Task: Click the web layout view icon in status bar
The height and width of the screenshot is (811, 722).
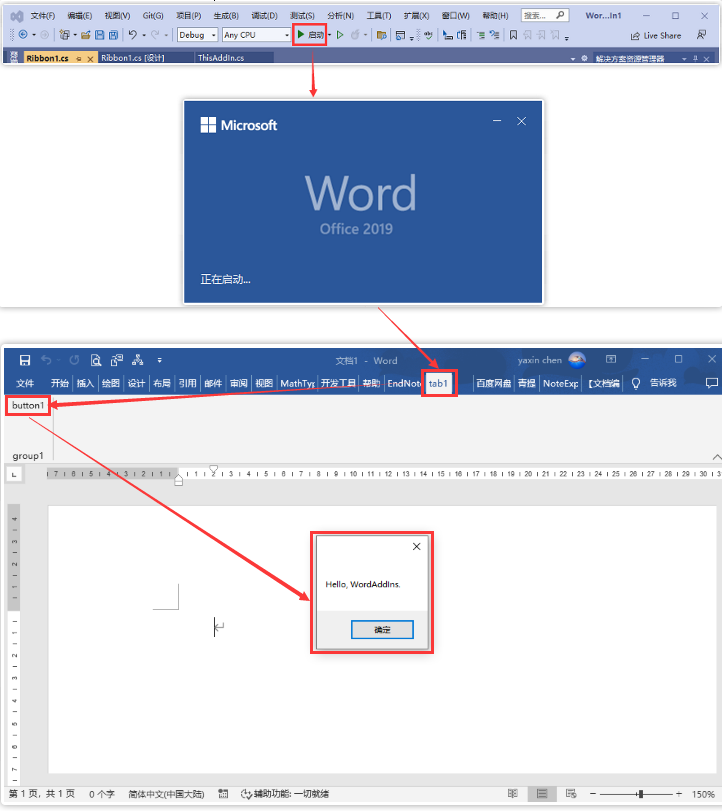Action: click(571, 793)
